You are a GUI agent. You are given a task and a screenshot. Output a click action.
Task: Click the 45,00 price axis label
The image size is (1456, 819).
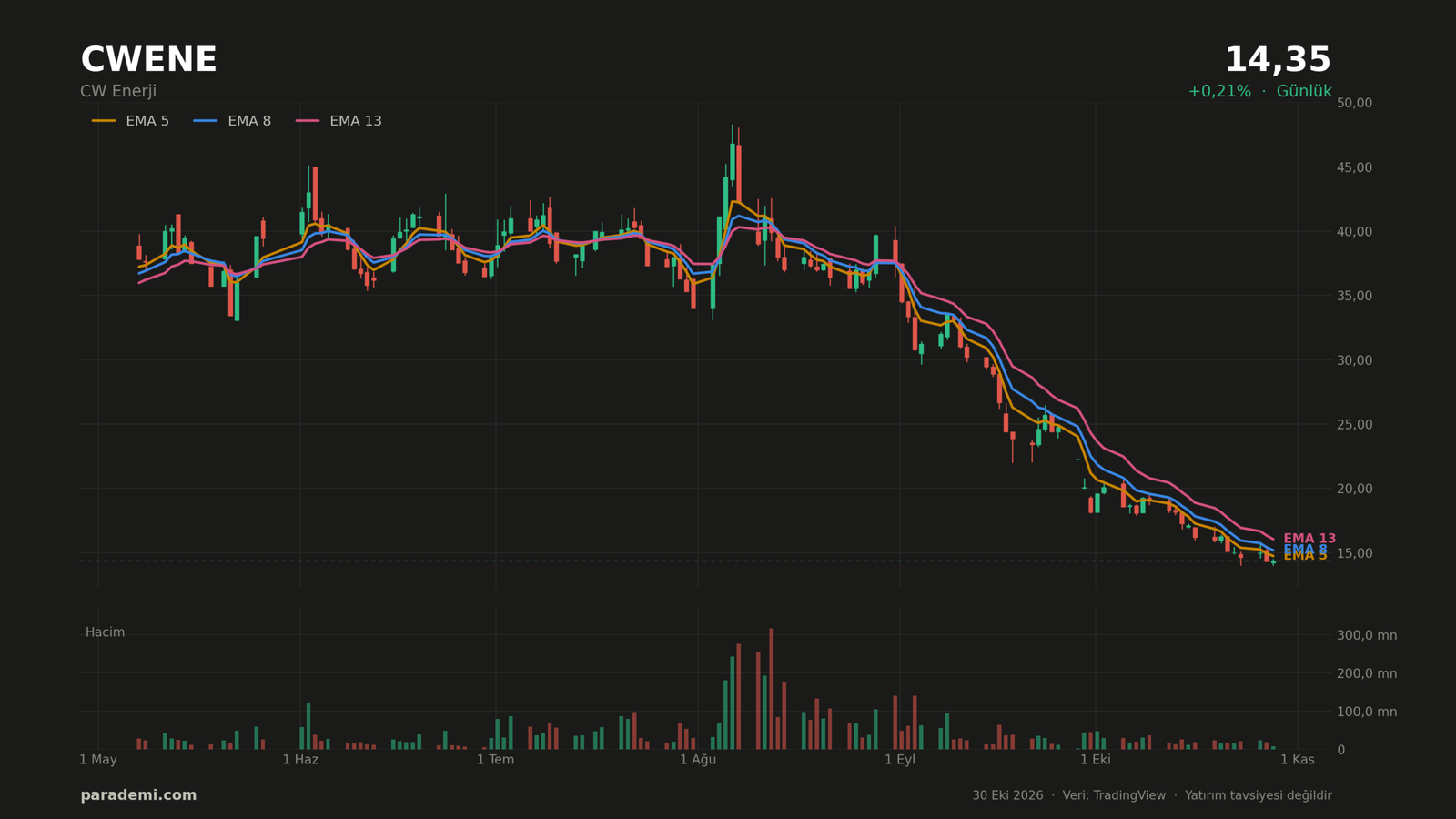(x=1354, y=167)
